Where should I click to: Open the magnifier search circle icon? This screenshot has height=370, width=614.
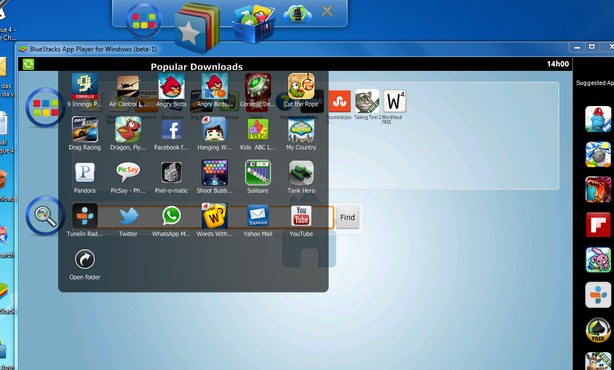click(45, 216)
